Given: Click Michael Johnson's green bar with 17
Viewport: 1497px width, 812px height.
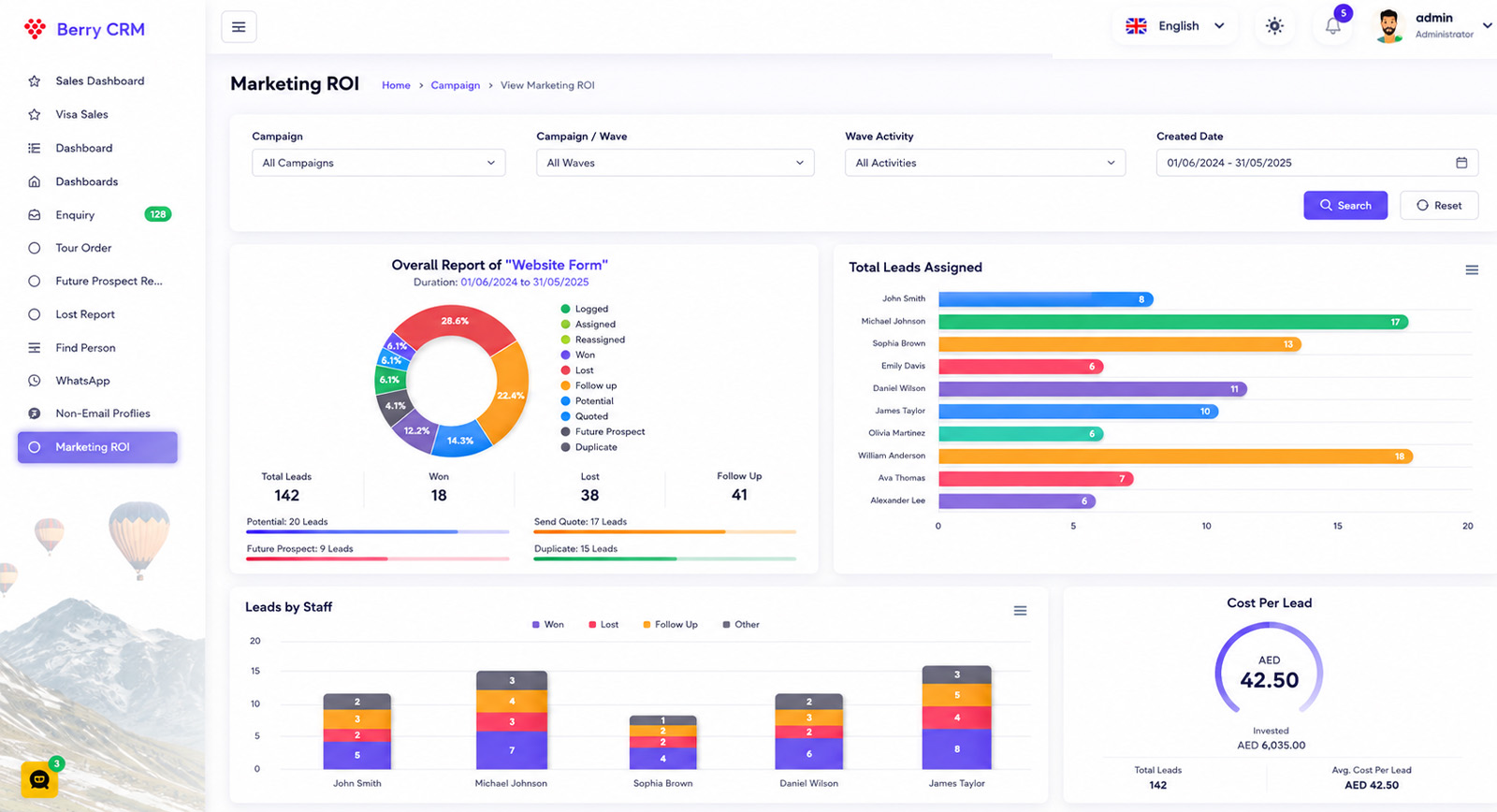Looking at the screenshot, I should pos(1173,322).
